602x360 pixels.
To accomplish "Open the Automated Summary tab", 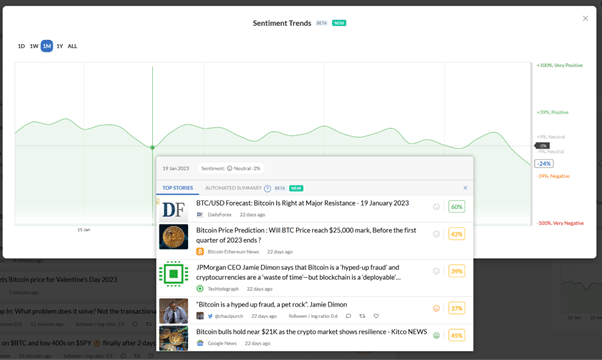I will [x=233, y=188].
